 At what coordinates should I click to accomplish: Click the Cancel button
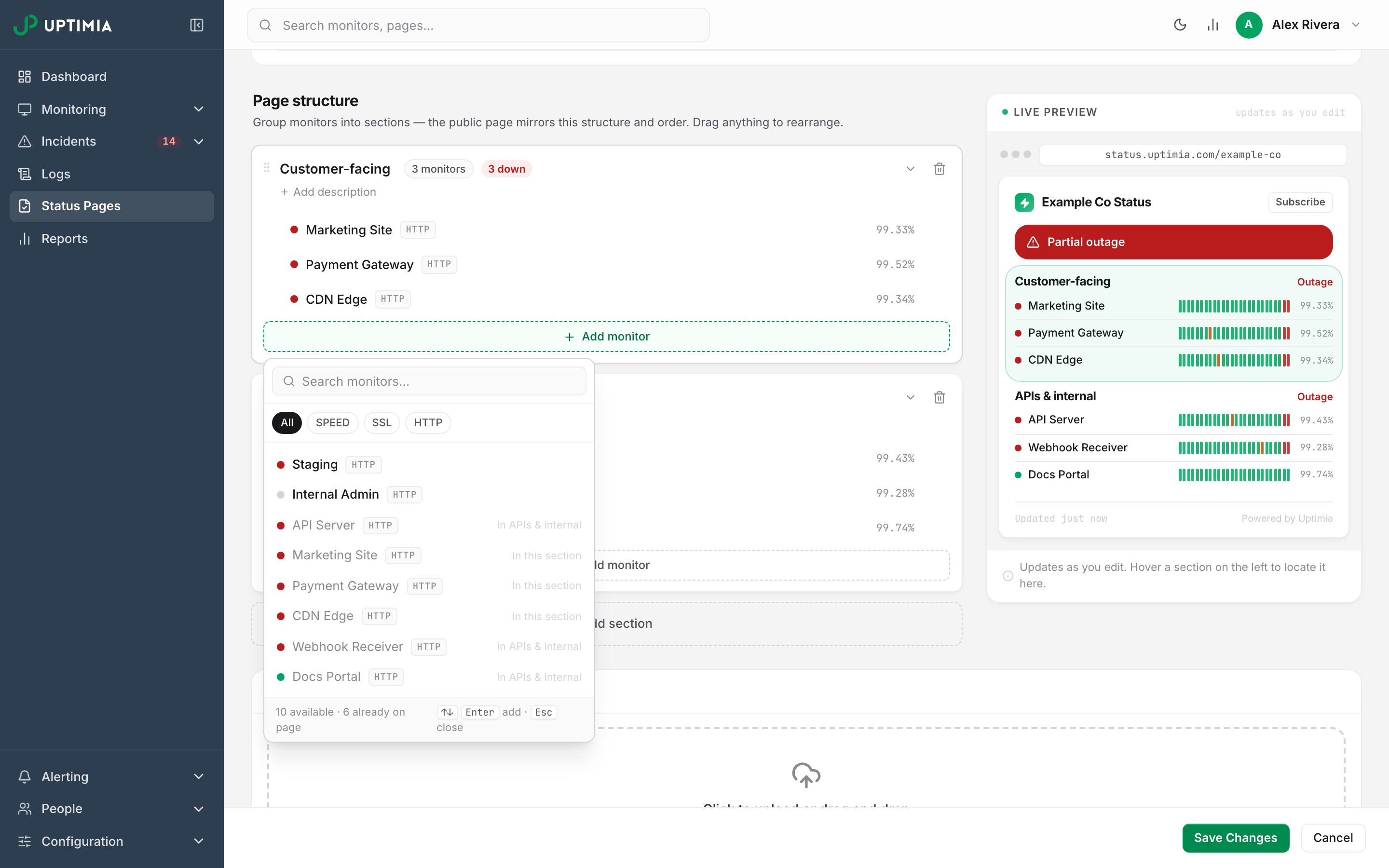pos(1333,838)
